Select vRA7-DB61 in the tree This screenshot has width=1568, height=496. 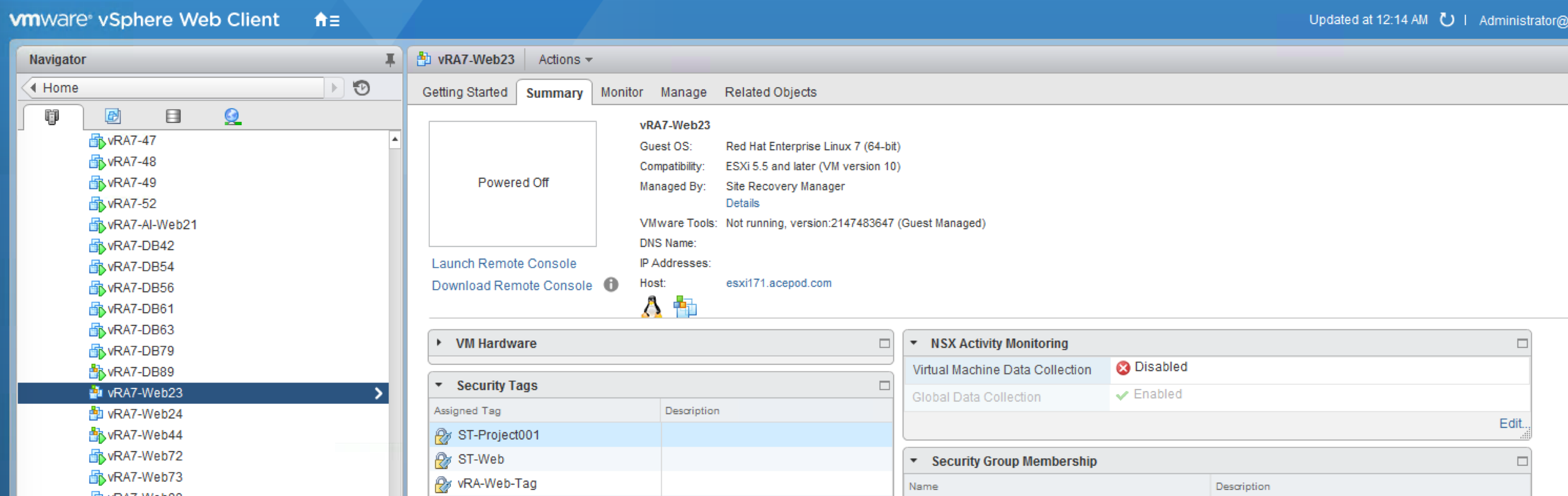(x=140, y=309)
